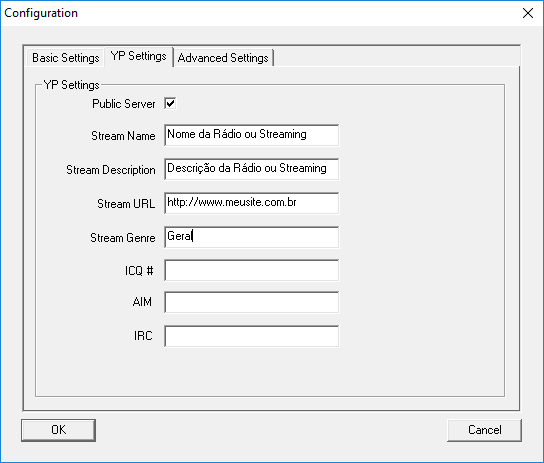Viewport: 544px width, 463px height.
Task: Click the Public Server label text
Action: tap(124, 104)
